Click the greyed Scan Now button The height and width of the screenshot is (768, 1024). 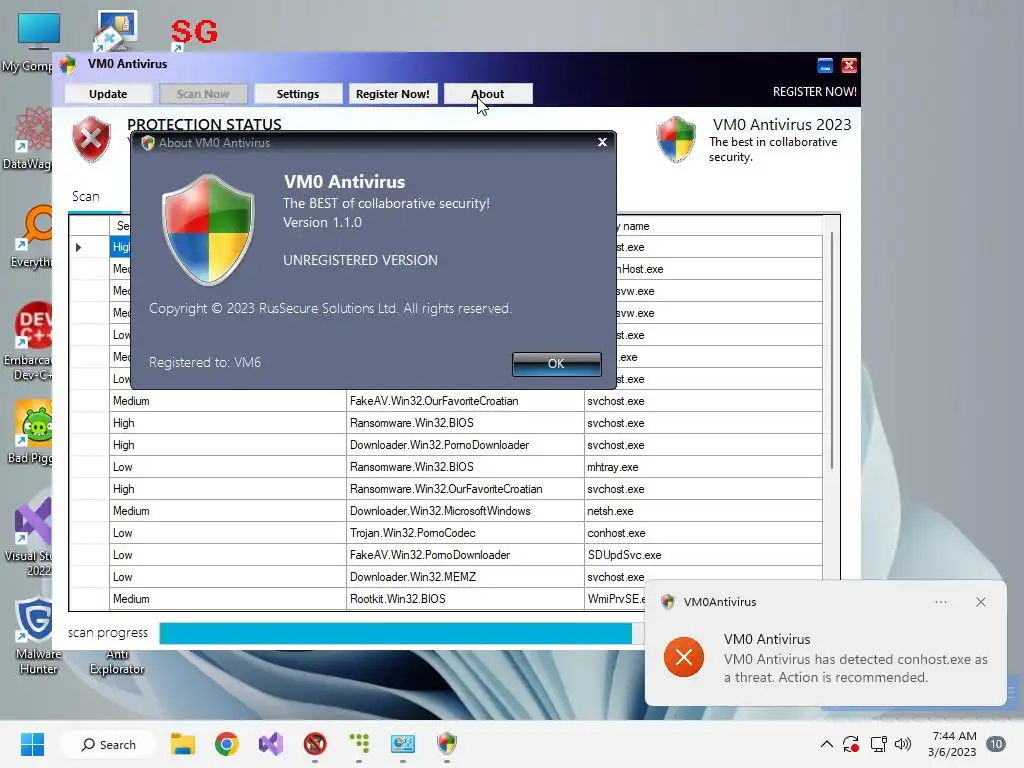[202, 93]
